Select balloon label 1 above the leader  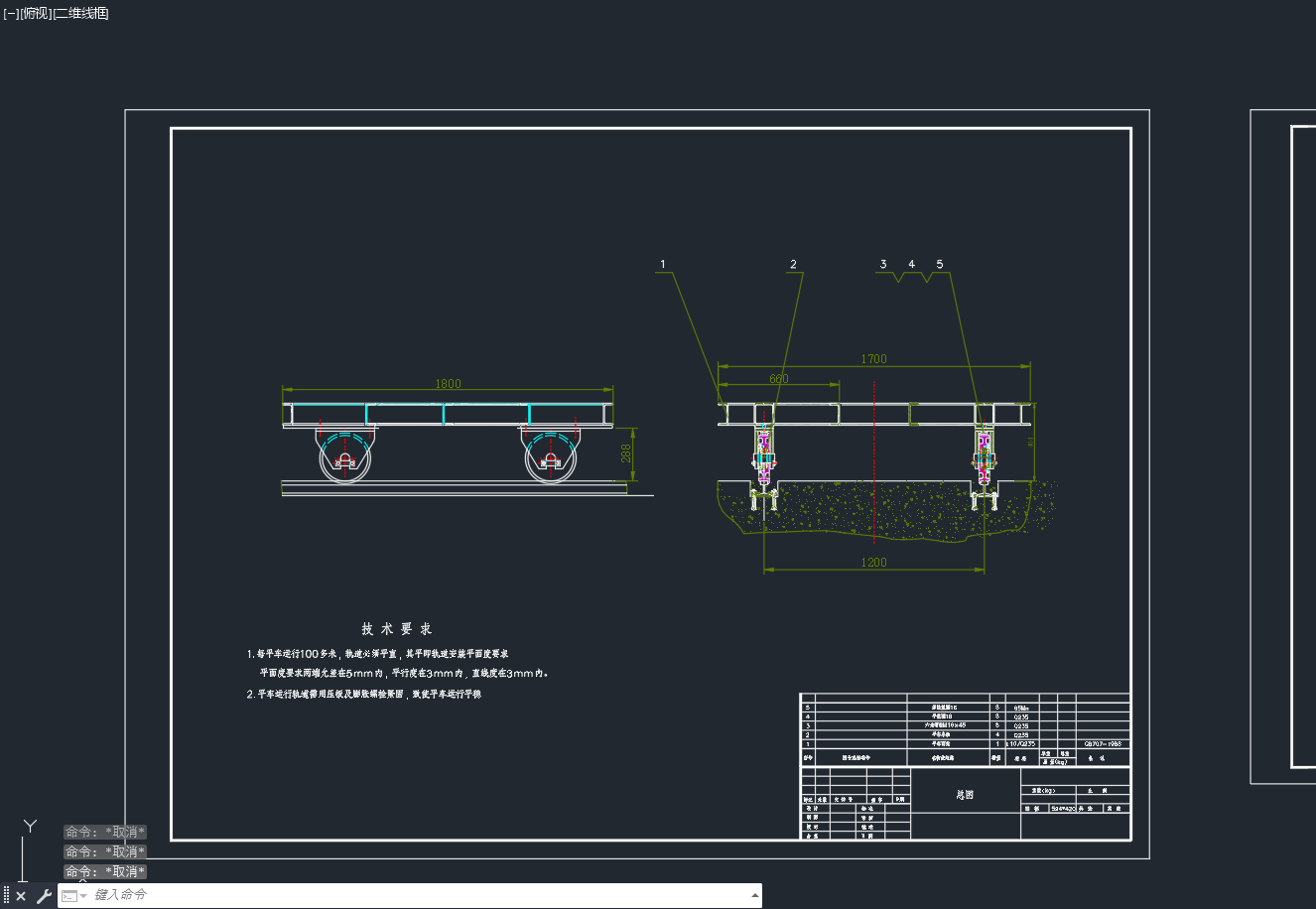pyautogui.click(x=663, y=264)
